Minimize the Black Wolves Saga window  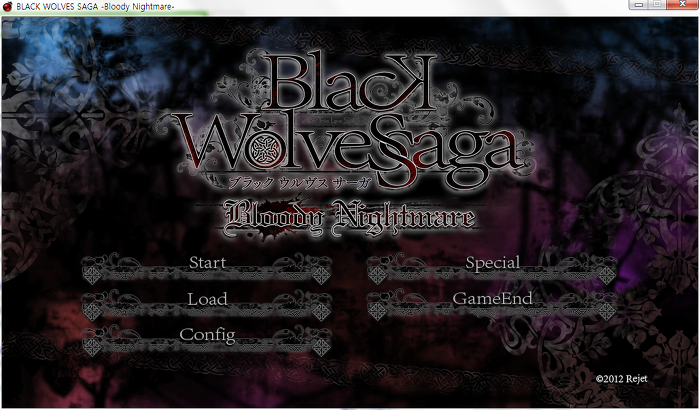(x=638, y=5)
